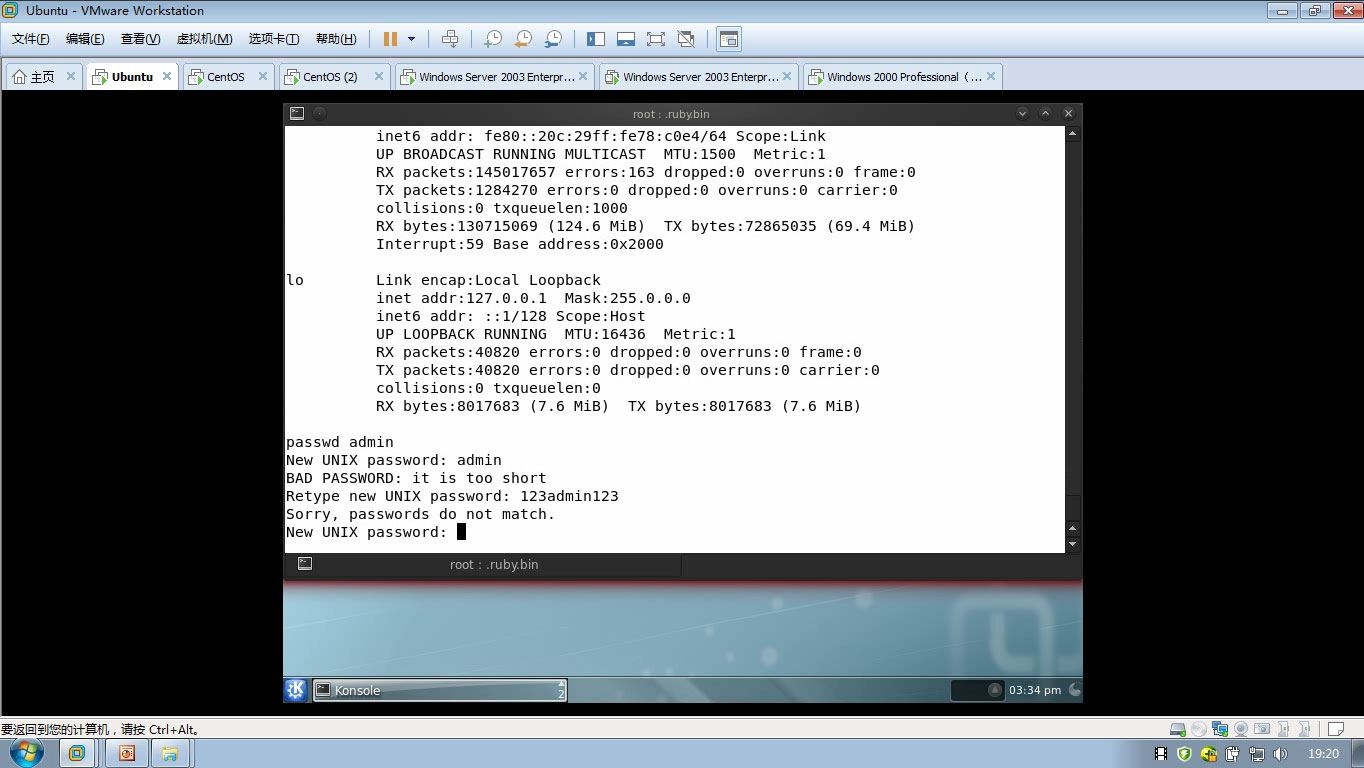Click the PowerPoint taskbar icon
1364x768 pixels.
click(126, 753)
